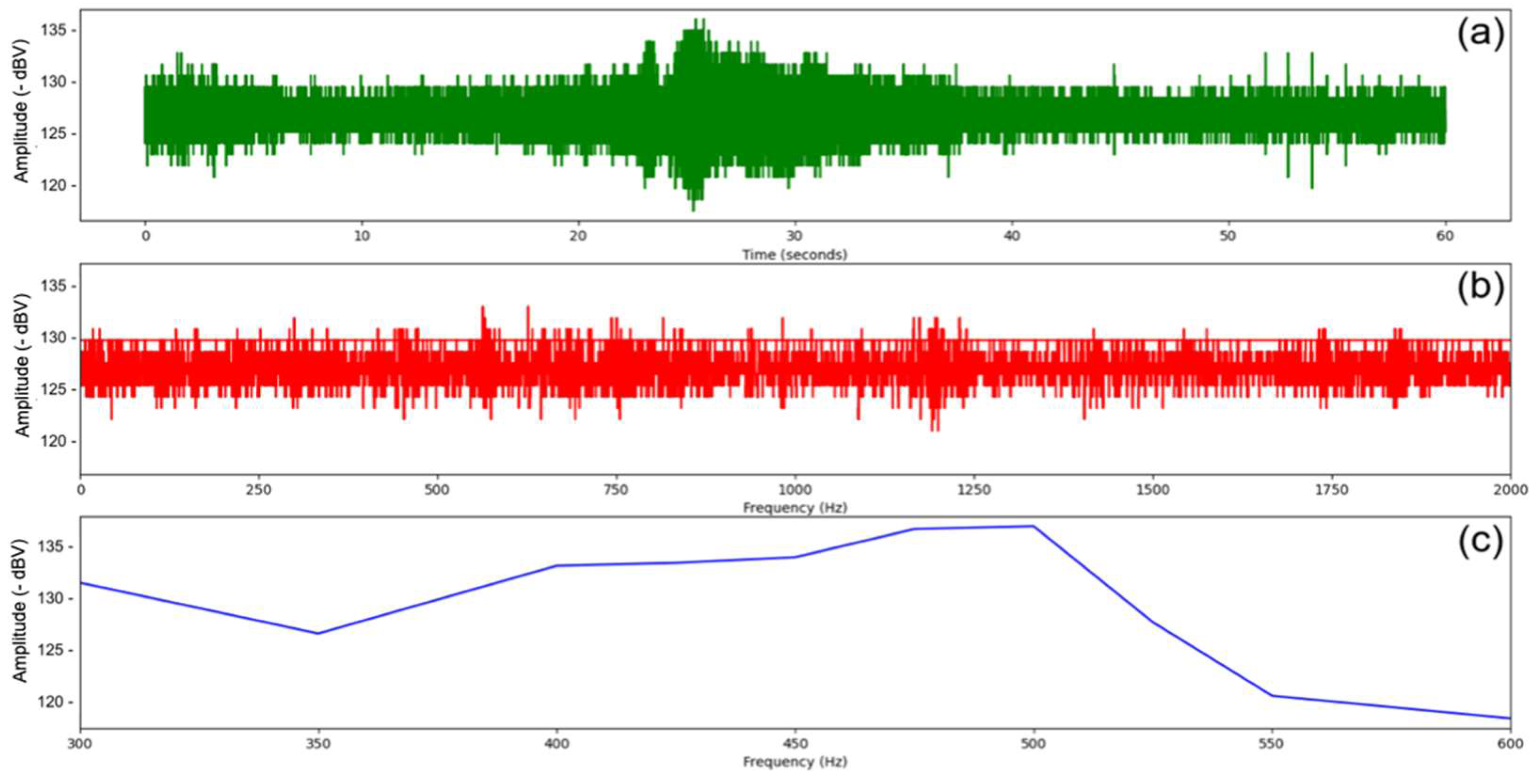The image size is (1531, 784).
Task: Click the 60 tick on time axis
Action: coord(1445,236)
